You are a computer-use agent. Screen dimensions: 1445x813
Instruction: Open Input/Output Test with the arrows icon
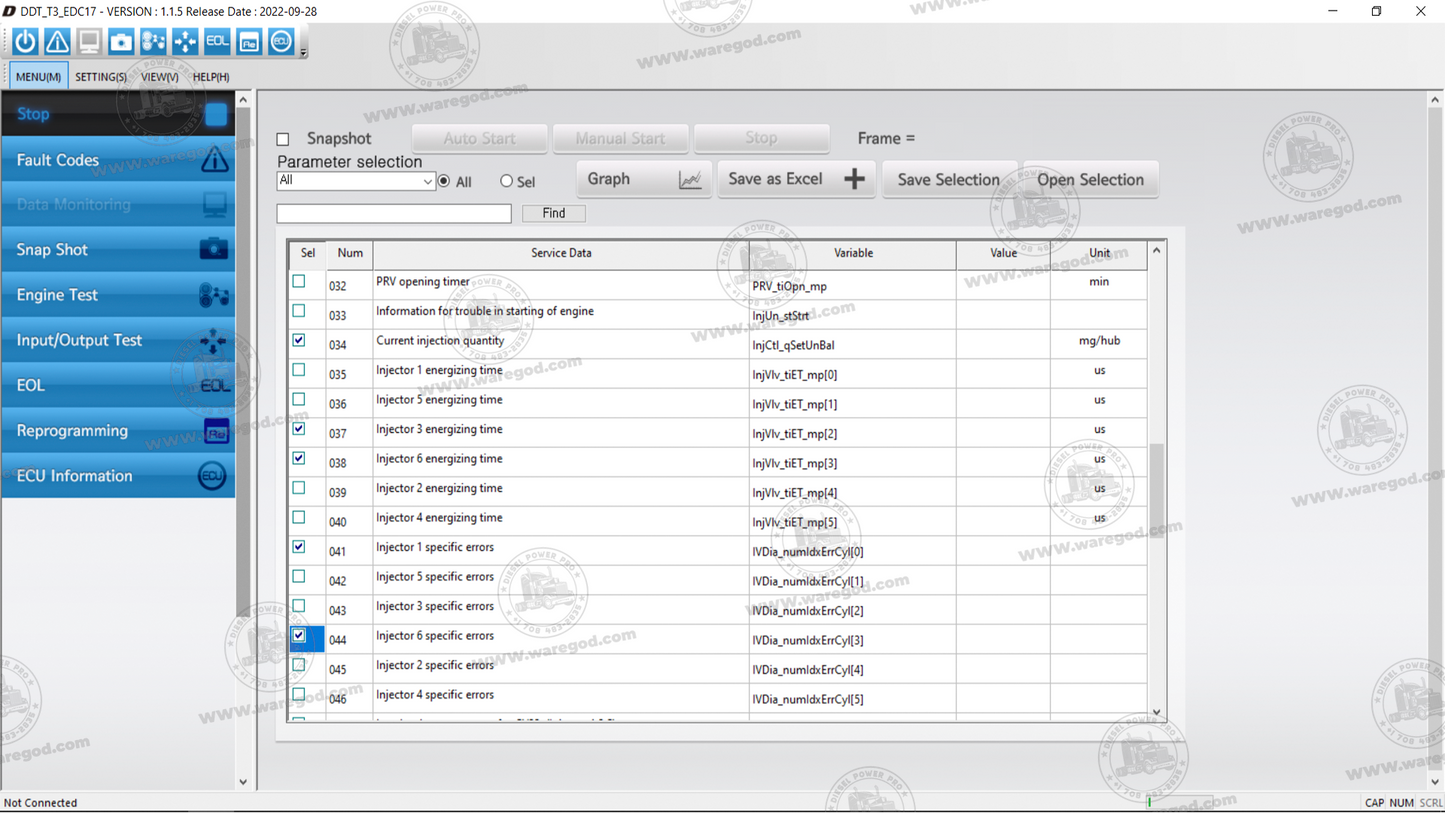click(x=185, y=41)
